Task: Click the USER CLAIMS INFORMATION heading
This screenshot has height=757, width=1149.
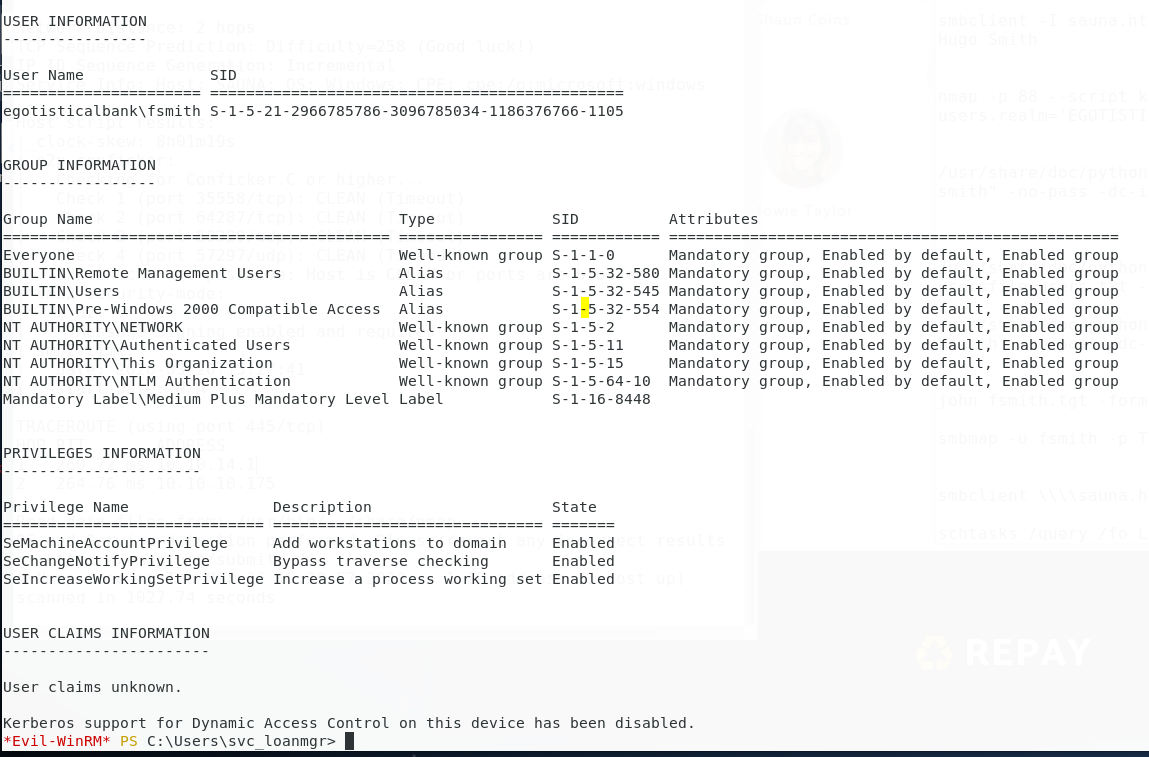Action: tap(106, 633)
